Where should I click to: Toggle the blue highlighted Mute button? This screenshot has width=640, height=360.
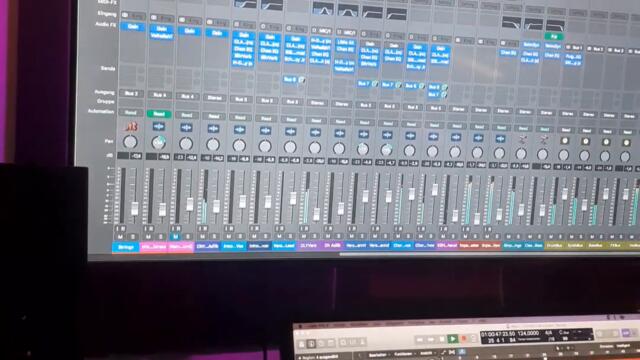click(176, 236)
